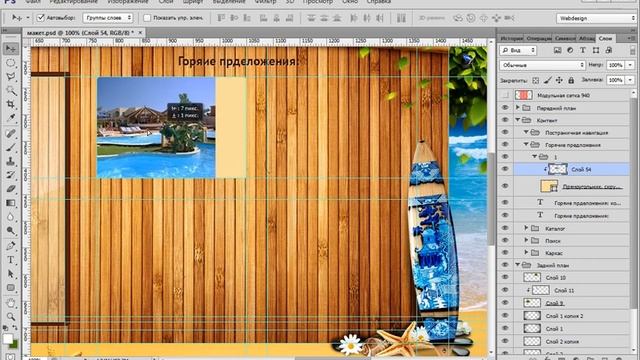Viewport: 640px width, 360px height.
Task: Select the Pen tool
Action: tap(11, 246)
